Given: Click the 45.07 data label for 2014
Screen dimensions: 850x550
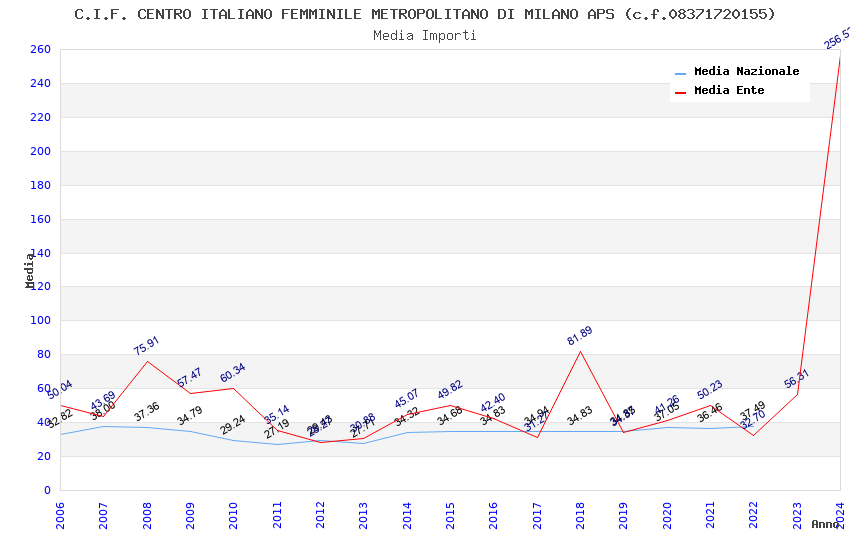Looking at the screenshot, I should 406,398.
